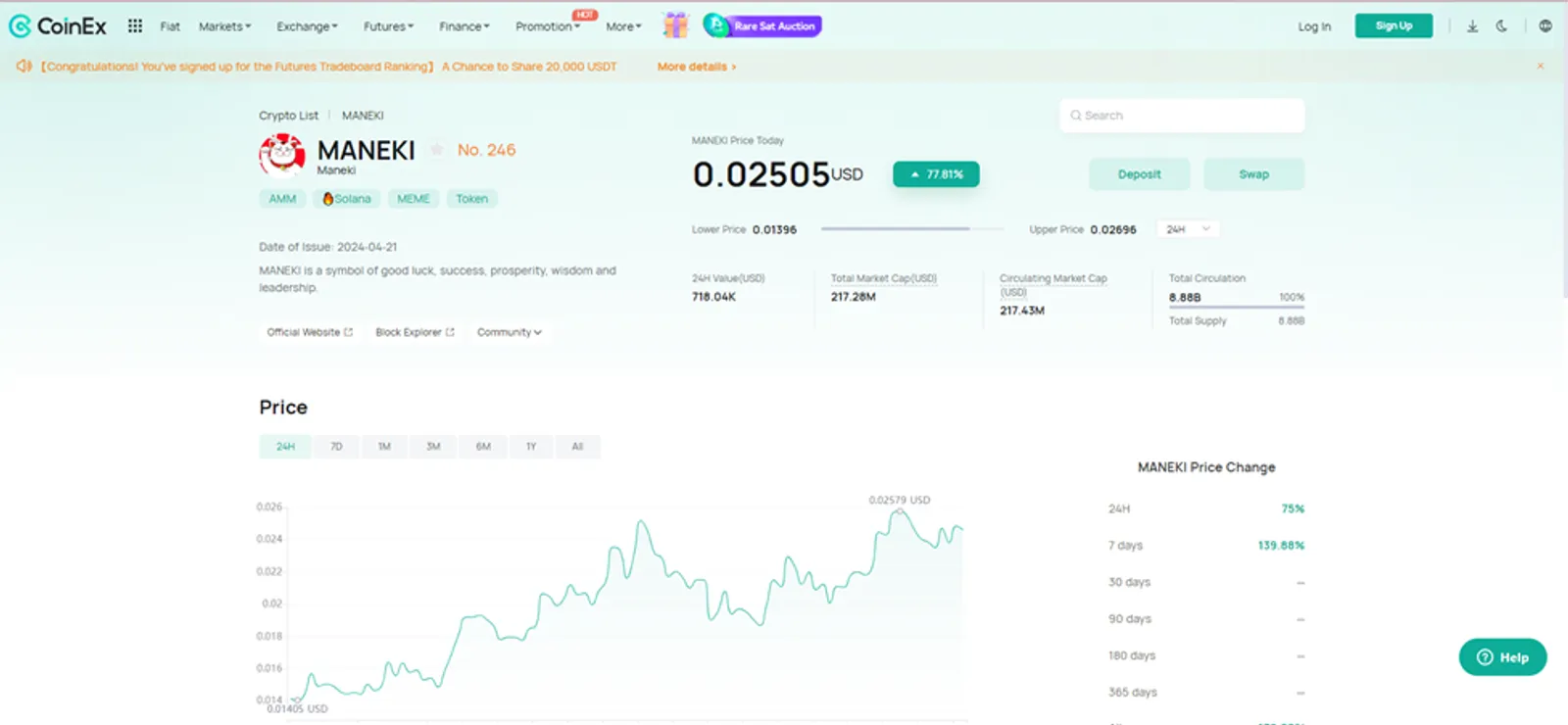The width and height of the screenshot is (1568, 725).
Task: Open the apps grid menu icon
Action: pyautogui.click(x=135, y=26)
